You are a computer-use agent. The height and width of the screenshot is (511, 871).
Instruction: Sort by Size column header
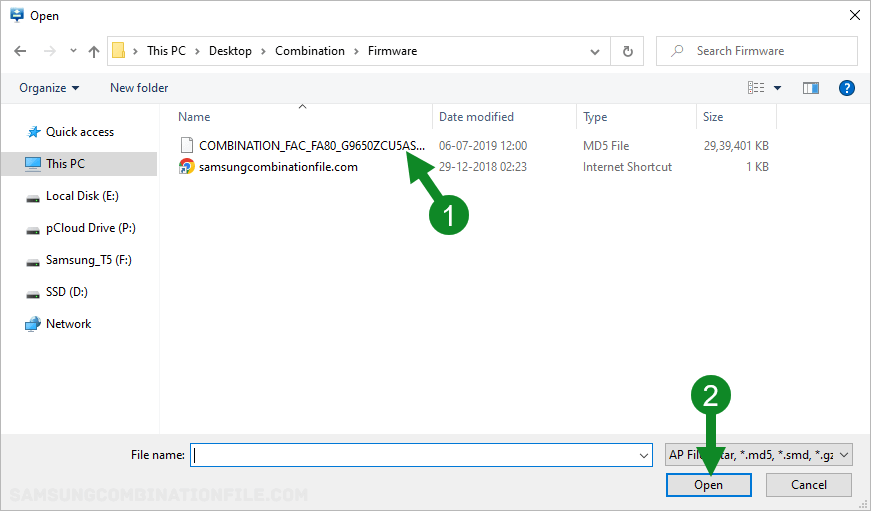coord(713,117)
